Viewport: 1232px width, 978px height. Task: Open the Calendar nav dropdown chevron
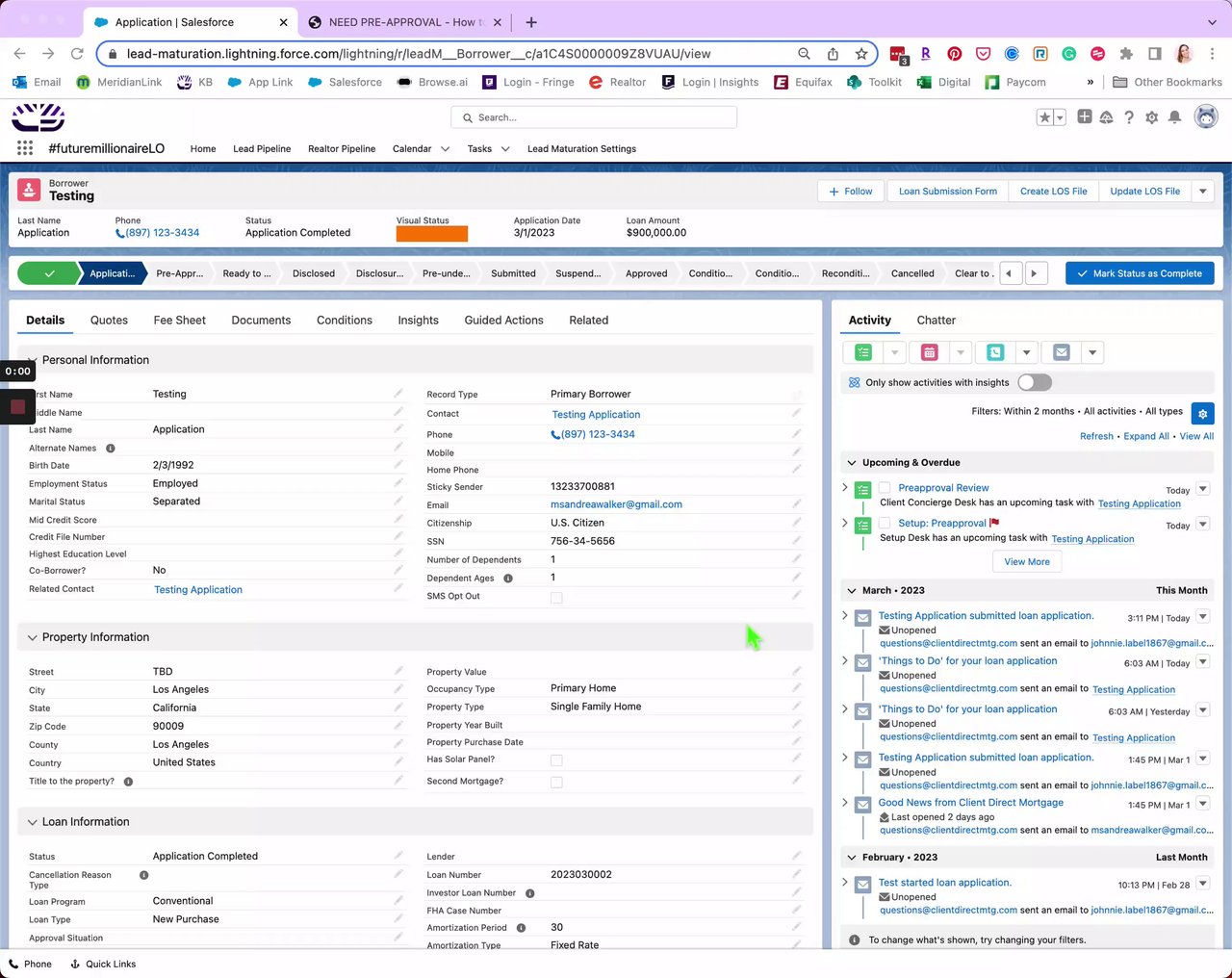tap(445, 149)
